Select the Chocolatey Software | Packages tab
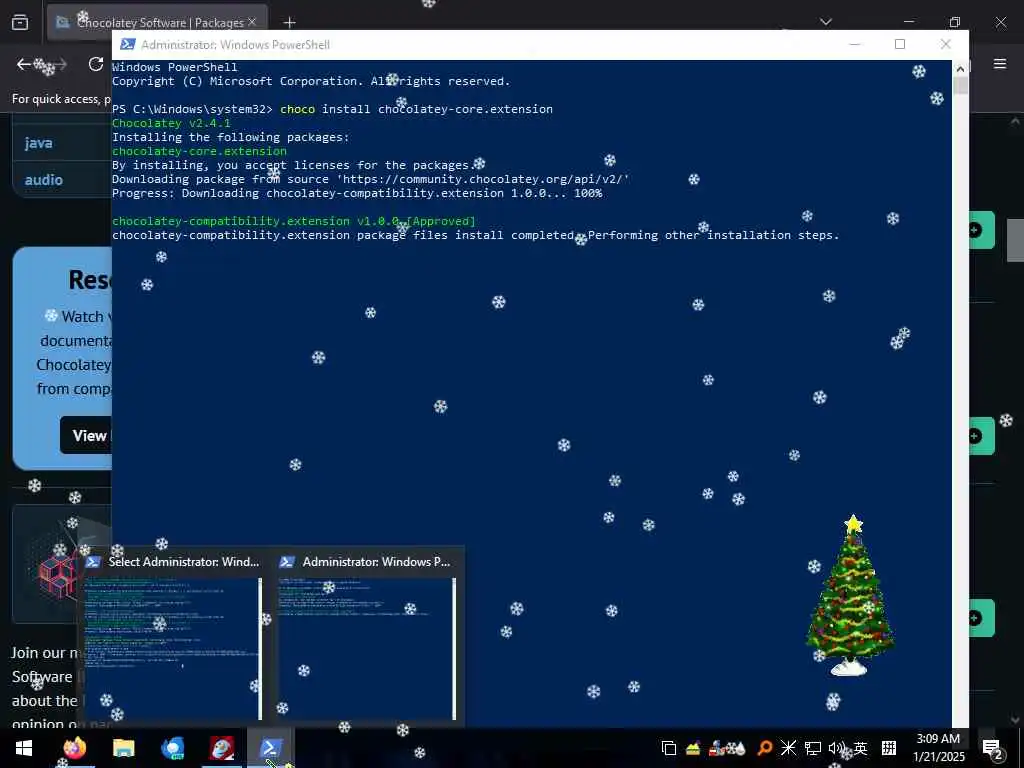The width and height of the screenshot is (1024, 768). pyautogui.click(x=157, y=22)
